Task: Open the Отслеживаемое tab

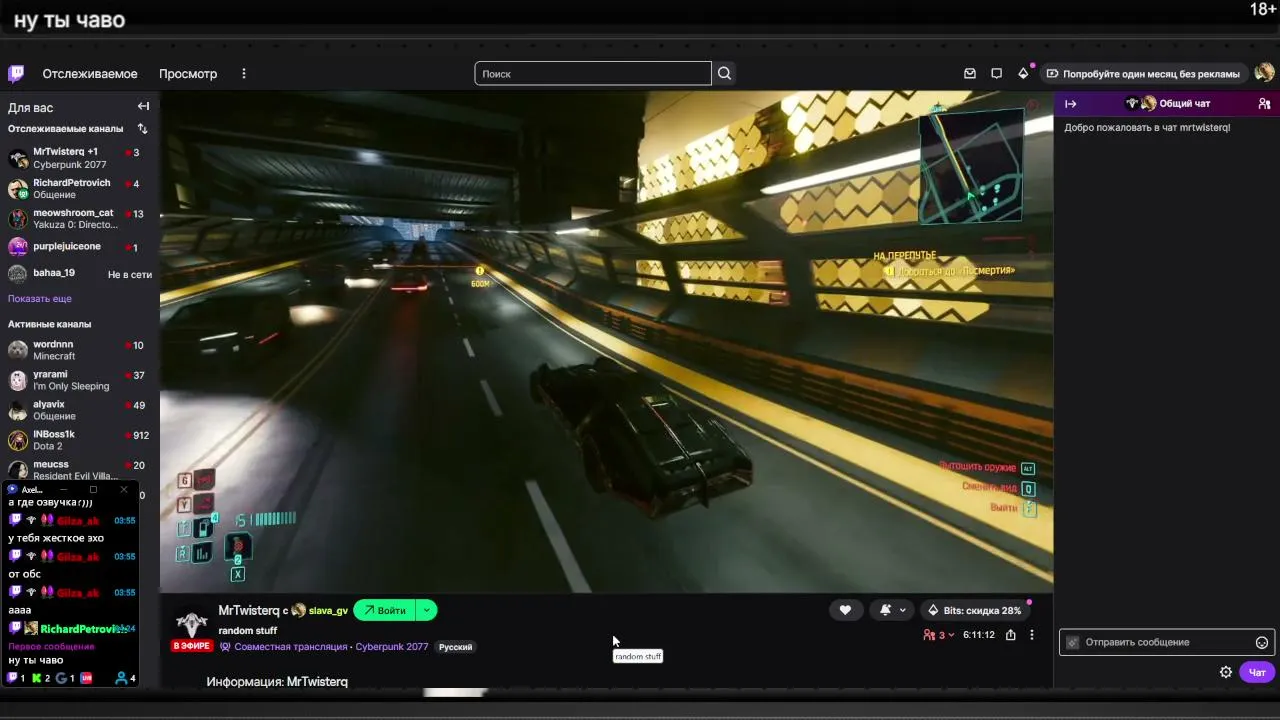Action: click(90, 74)
